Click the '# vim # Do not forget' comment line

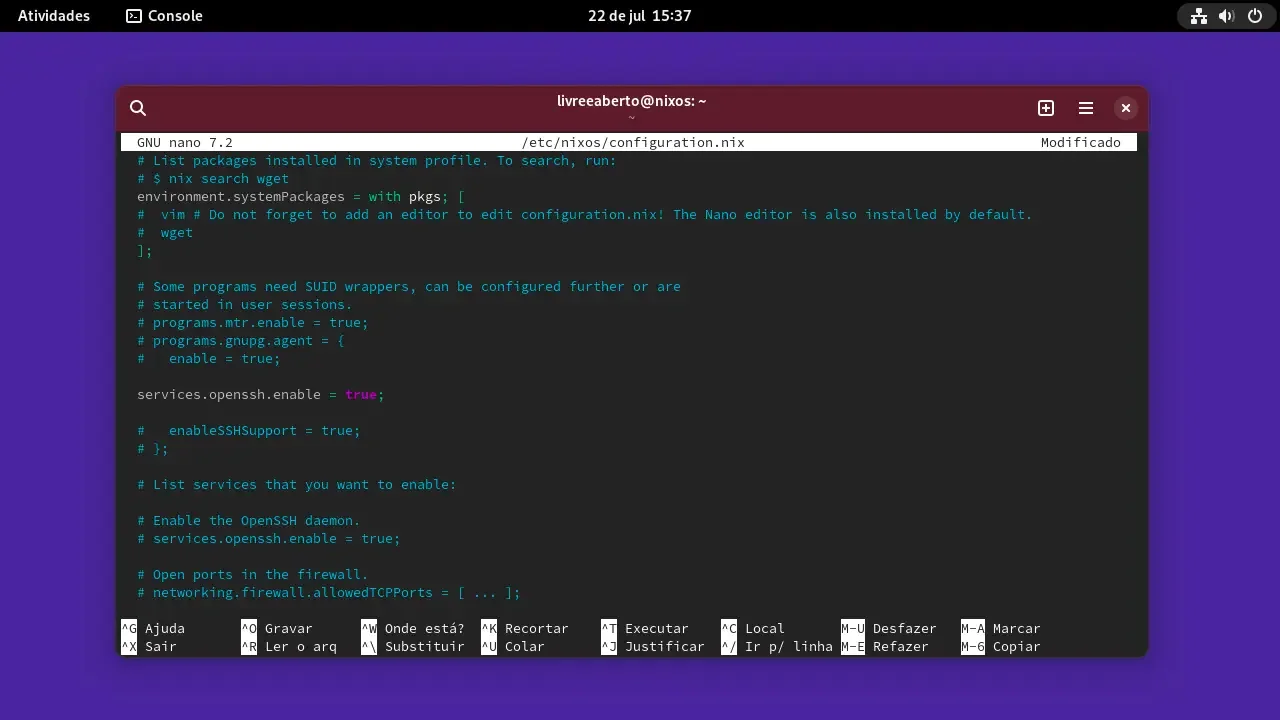coord(585,215)
